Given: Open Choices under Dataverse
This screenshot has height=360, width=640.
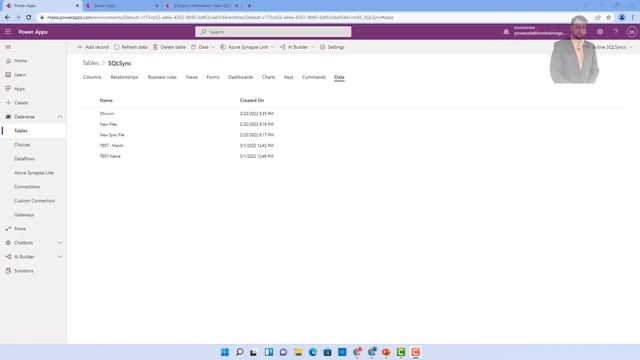Looking at the screenshot, I should [22, 145].
